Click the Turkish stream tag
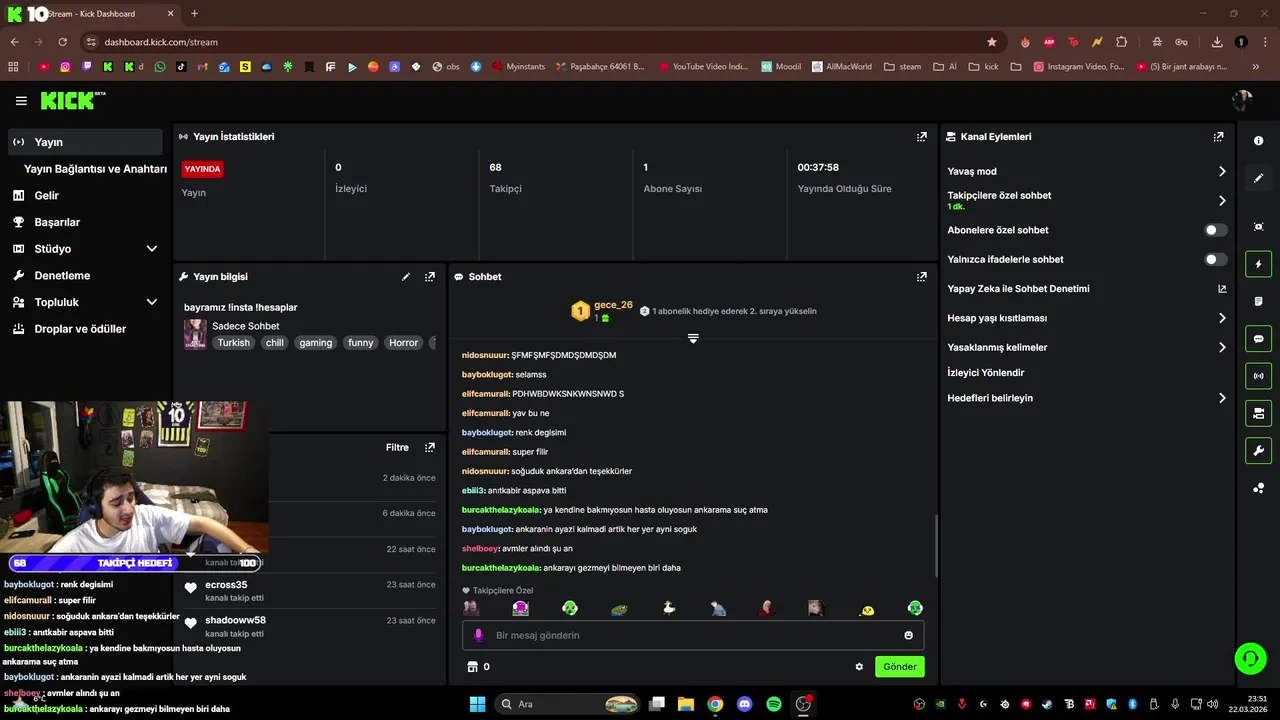Viewport: 1280px width, 720px height. coord(234,343)
